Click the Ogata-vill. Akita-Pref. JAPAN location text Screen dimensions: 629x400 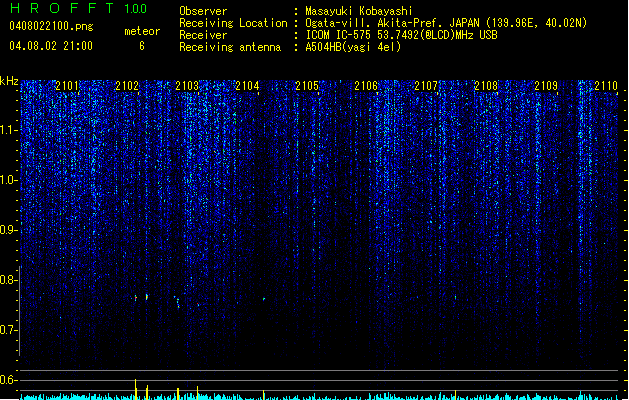[446, 23]
